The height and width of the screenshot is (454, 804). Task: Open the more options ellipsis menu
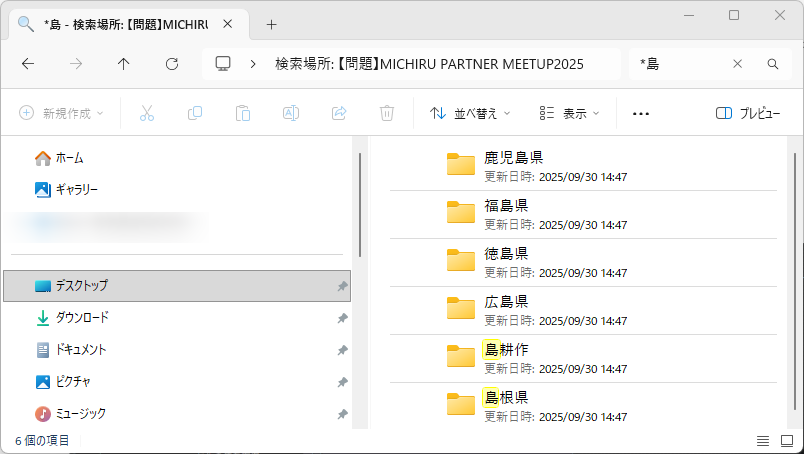(x=641, y=113)
